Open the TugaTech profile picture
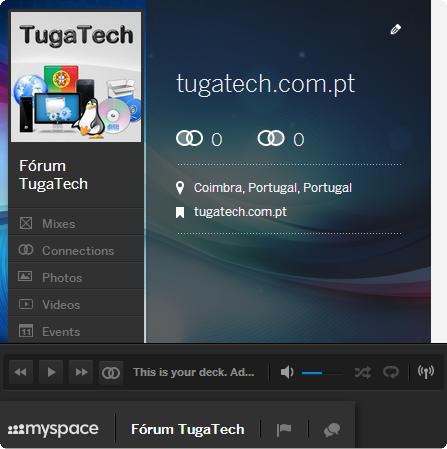 [76, 77]
